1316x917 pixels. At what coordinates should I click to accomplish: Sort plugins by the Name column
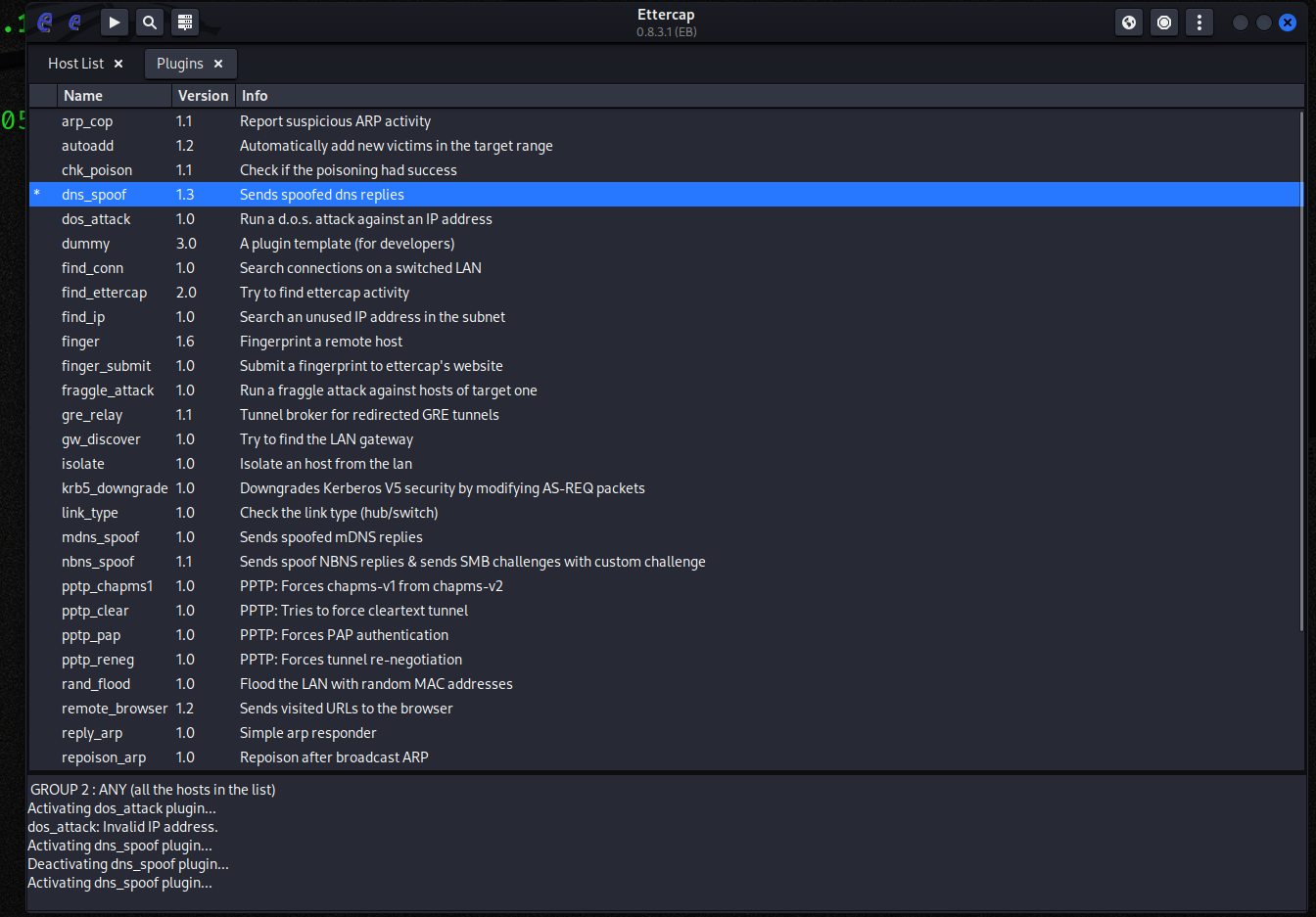pos(114,96)
